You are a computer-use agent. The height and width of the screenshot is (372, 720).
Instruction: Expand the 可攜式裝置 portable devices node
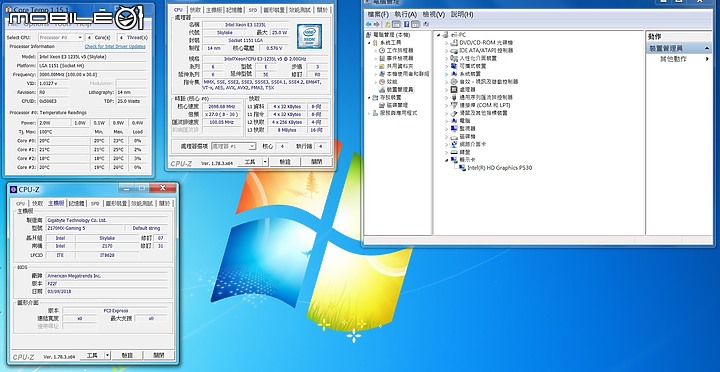[x=446, y=66]
